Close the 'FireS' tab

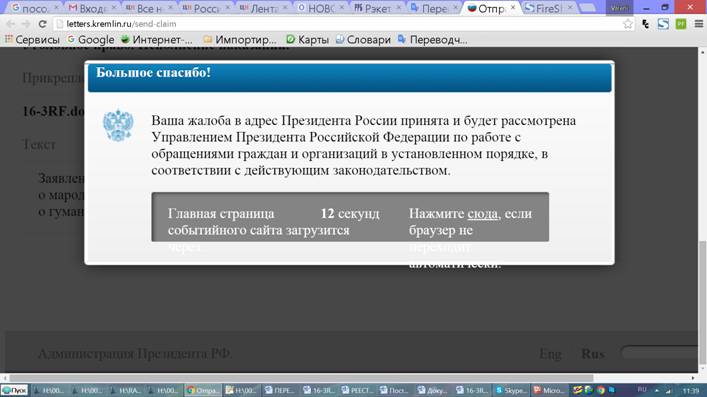point(570,7)
